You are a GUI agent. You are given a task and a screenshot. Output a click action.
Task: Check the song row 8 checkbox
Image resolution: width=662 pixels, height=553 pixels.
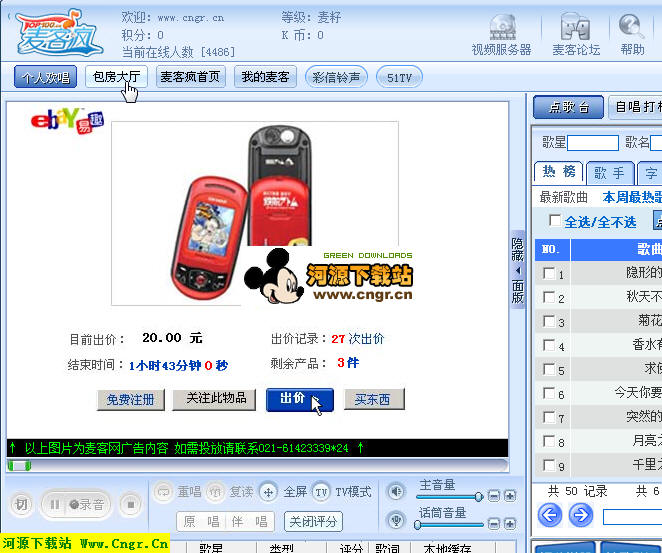tap(549, 442)
